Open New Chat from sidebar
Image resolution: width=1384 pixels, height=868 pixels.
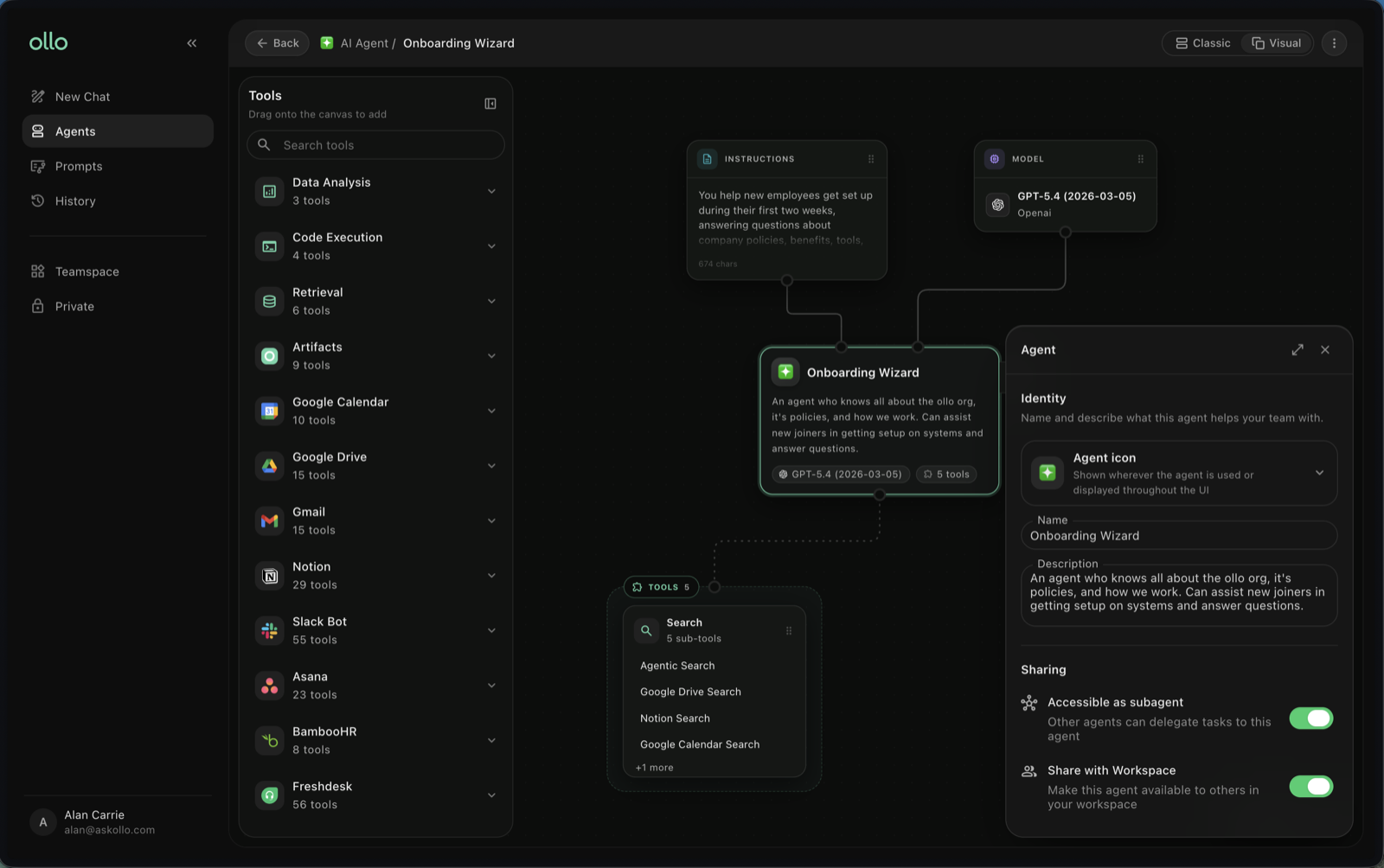pyautogui.click(x=118, y=97)
